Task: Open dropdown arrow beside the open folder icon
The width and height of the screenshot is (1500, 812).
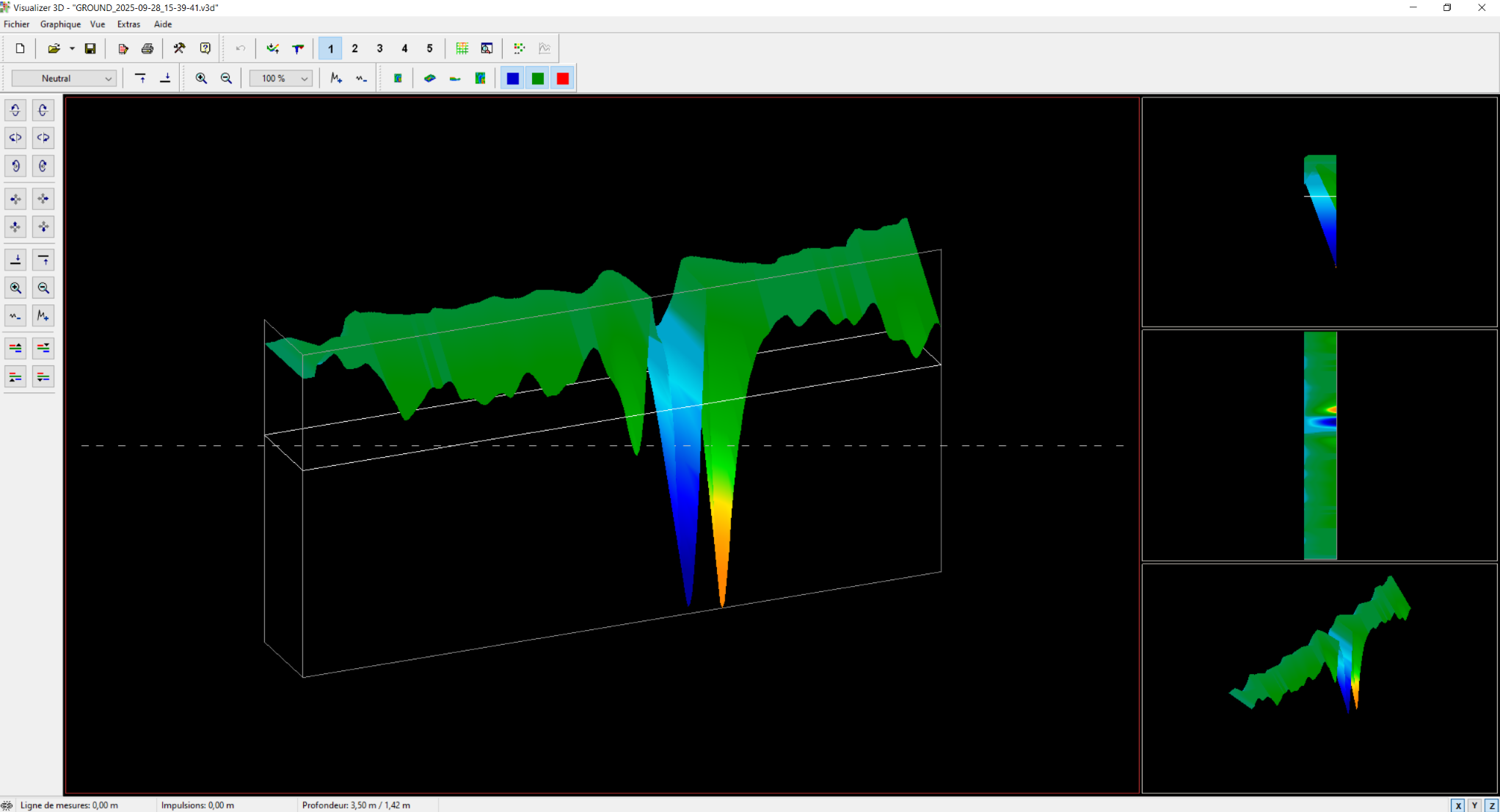Action: click(x=72, y=48)
